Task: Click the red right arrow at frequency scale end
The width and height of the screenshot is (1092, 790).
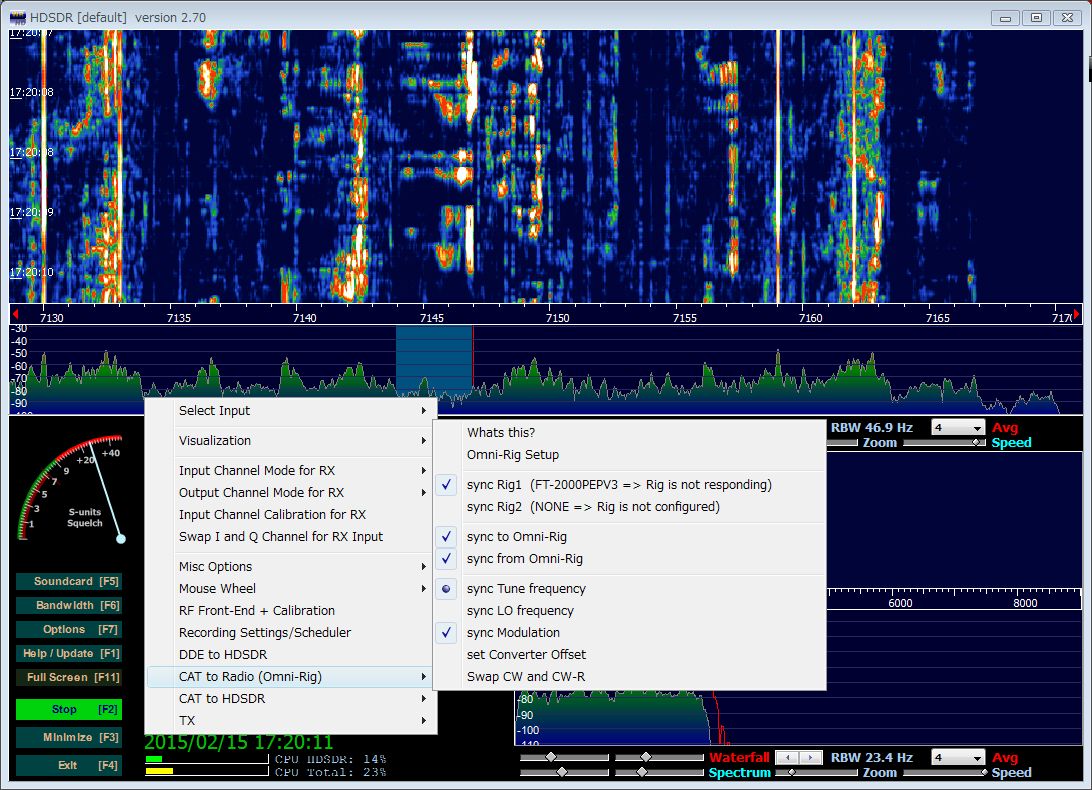Action: point(1076,314)
